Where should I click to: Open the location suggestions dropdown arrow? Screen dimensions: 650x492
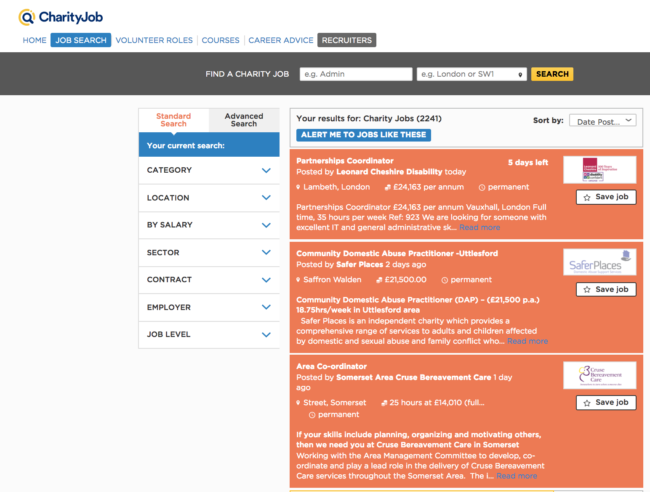[x=521, y=74]
